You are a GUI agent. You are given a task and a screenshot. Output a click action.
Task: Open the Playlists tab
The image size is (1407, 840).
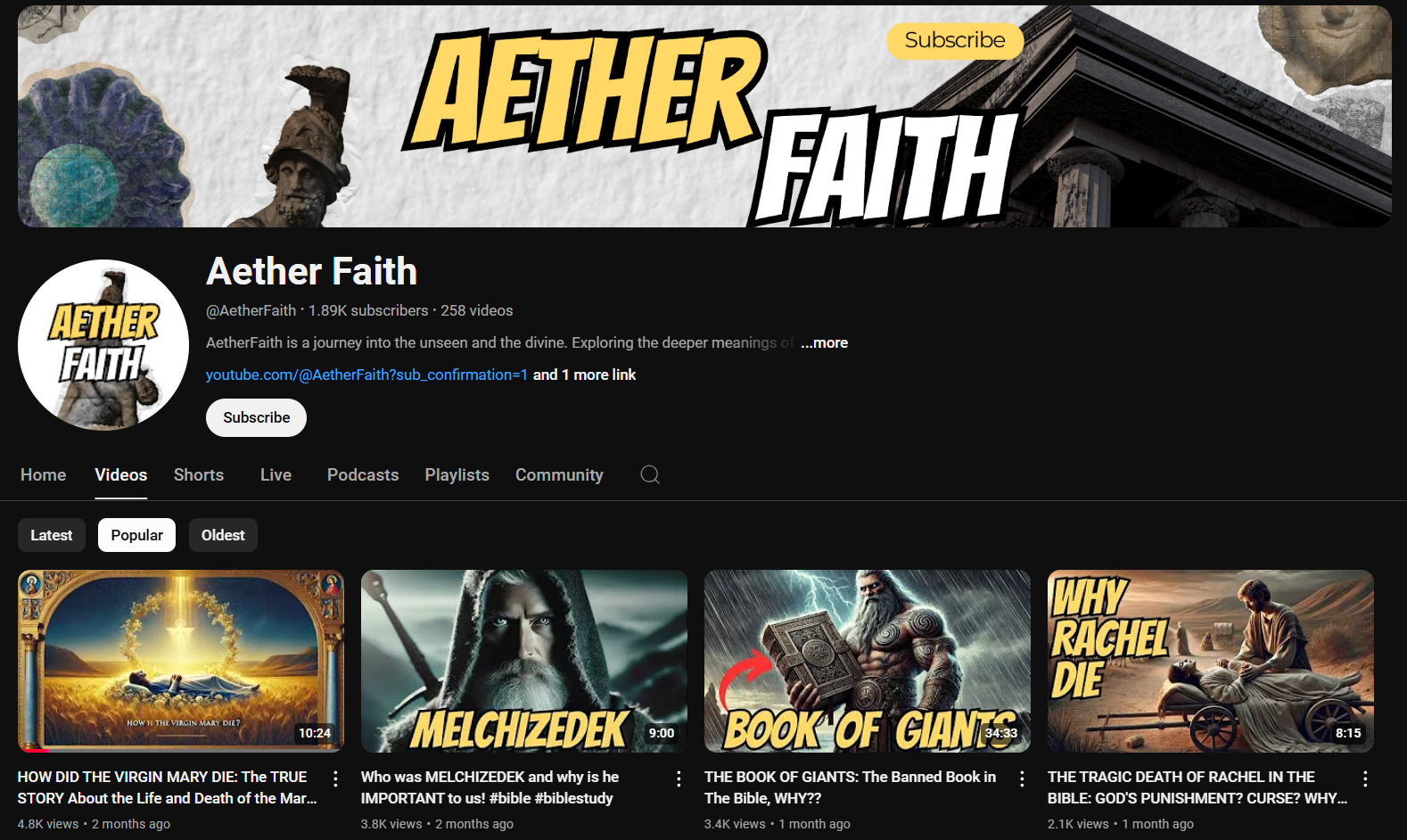(457, 475)
